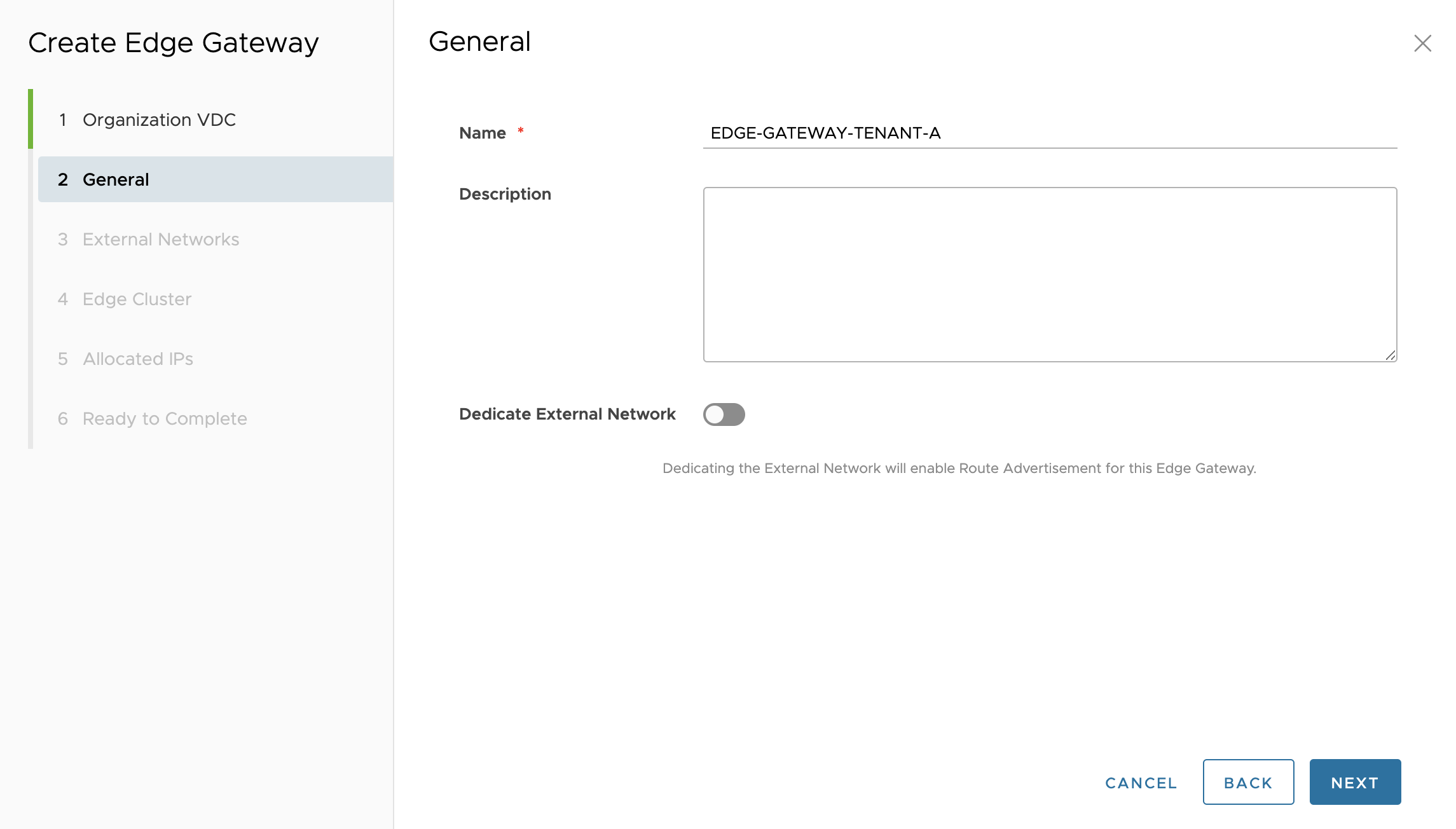
Task: Click inside the Description text area
Action: [1049, 274]
